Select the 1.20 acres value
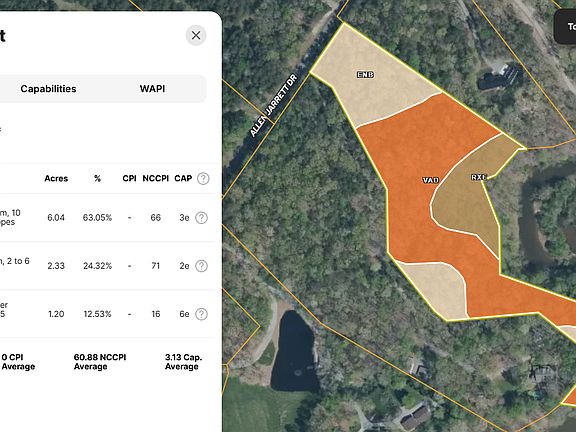The height and width of the screenshot is (432, 576). (x=56, y=314)
